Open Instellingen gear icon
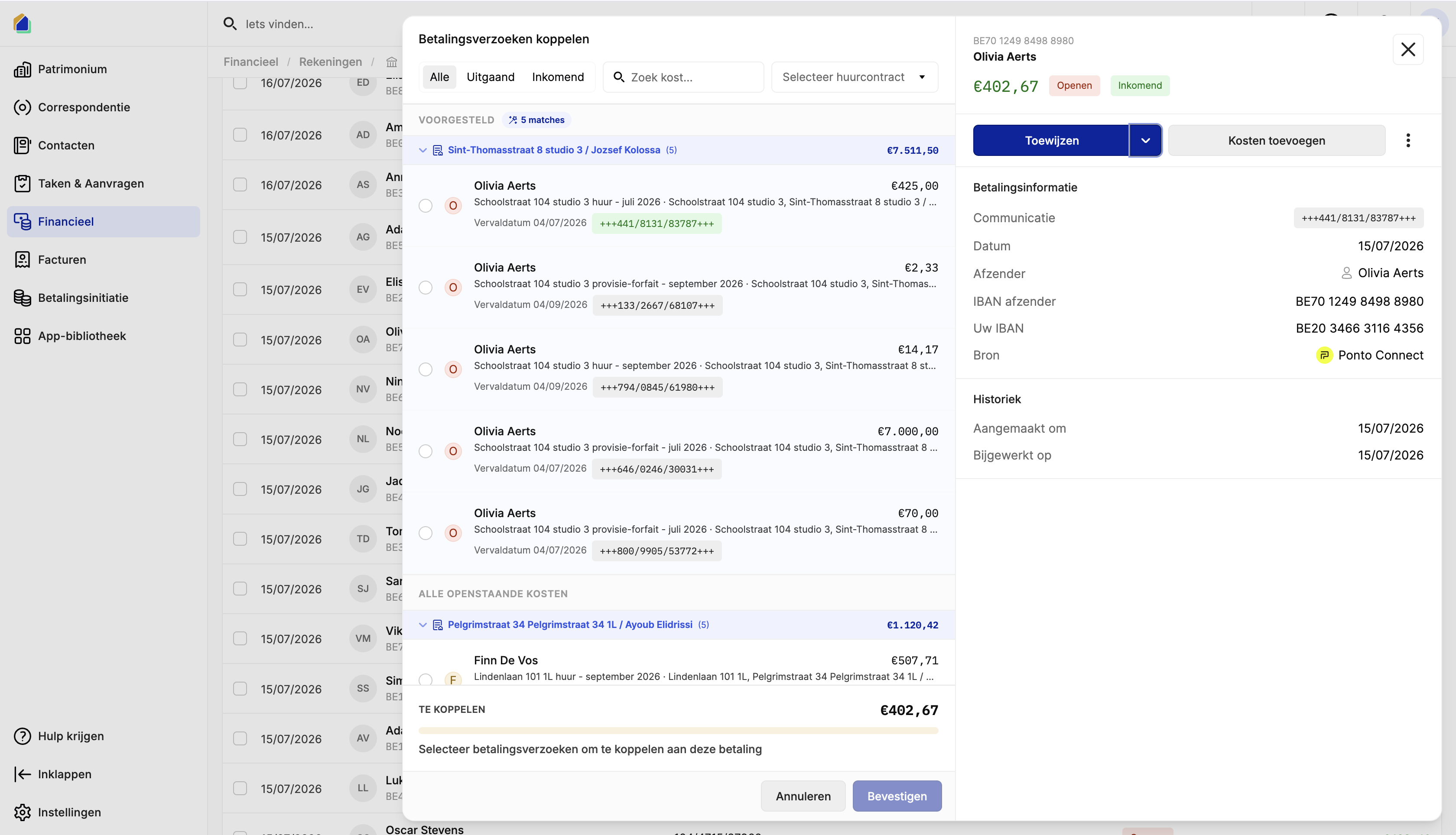 (23, 812)
